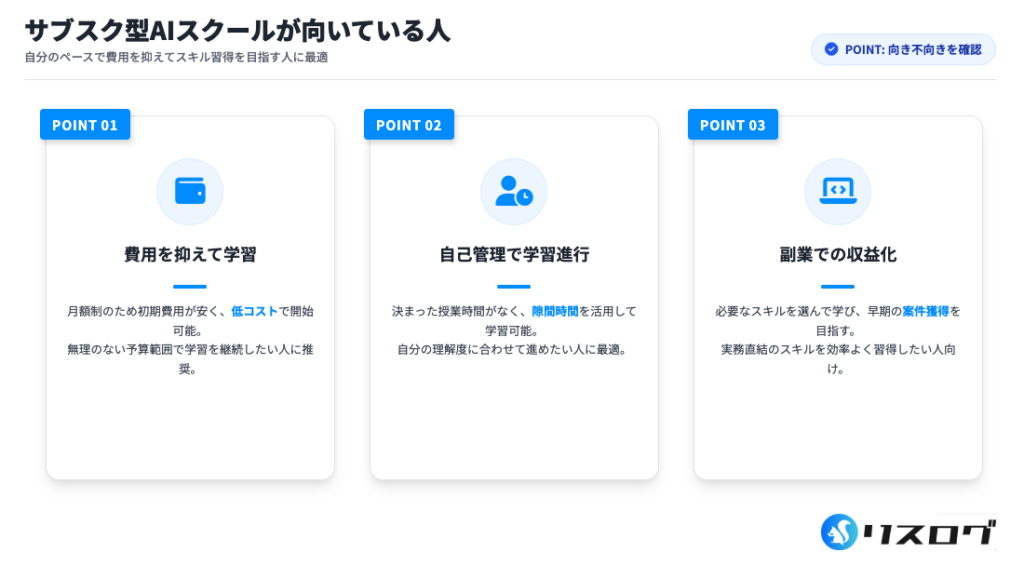Click the main title サブスク型AIスクールが向いている人

pos(237,30)
